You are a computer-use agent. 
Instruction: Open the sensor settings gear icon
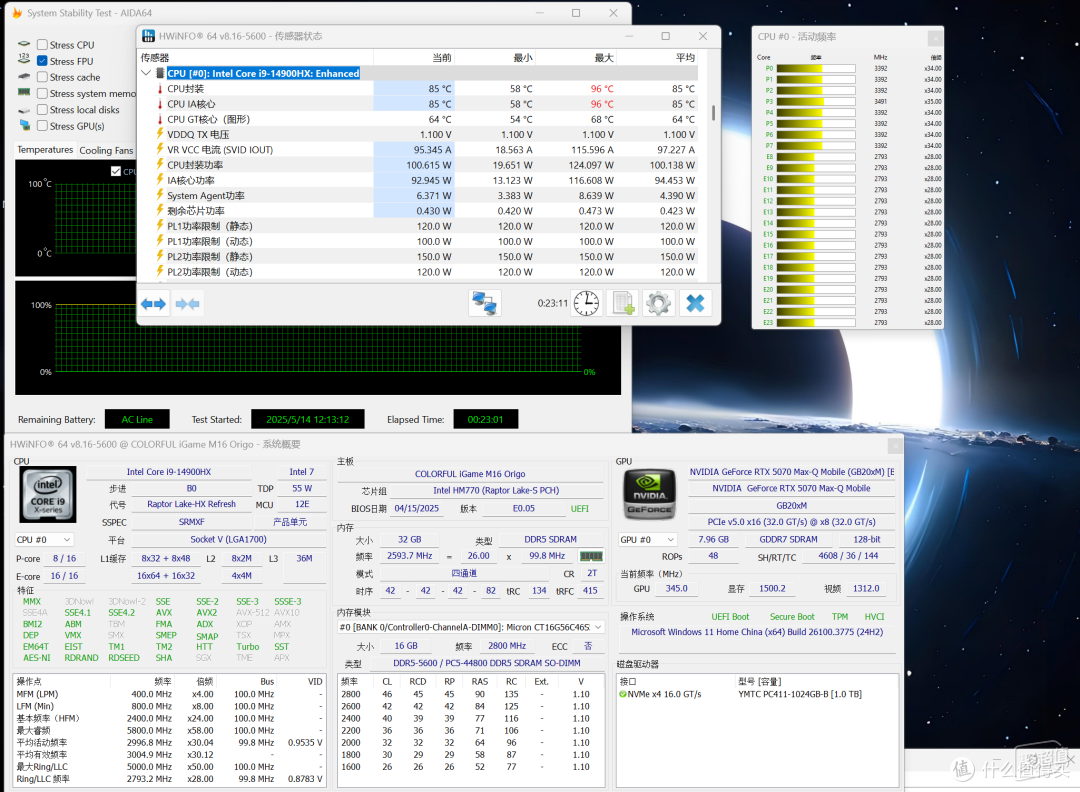pyautogui.click(x=658, y=303)
